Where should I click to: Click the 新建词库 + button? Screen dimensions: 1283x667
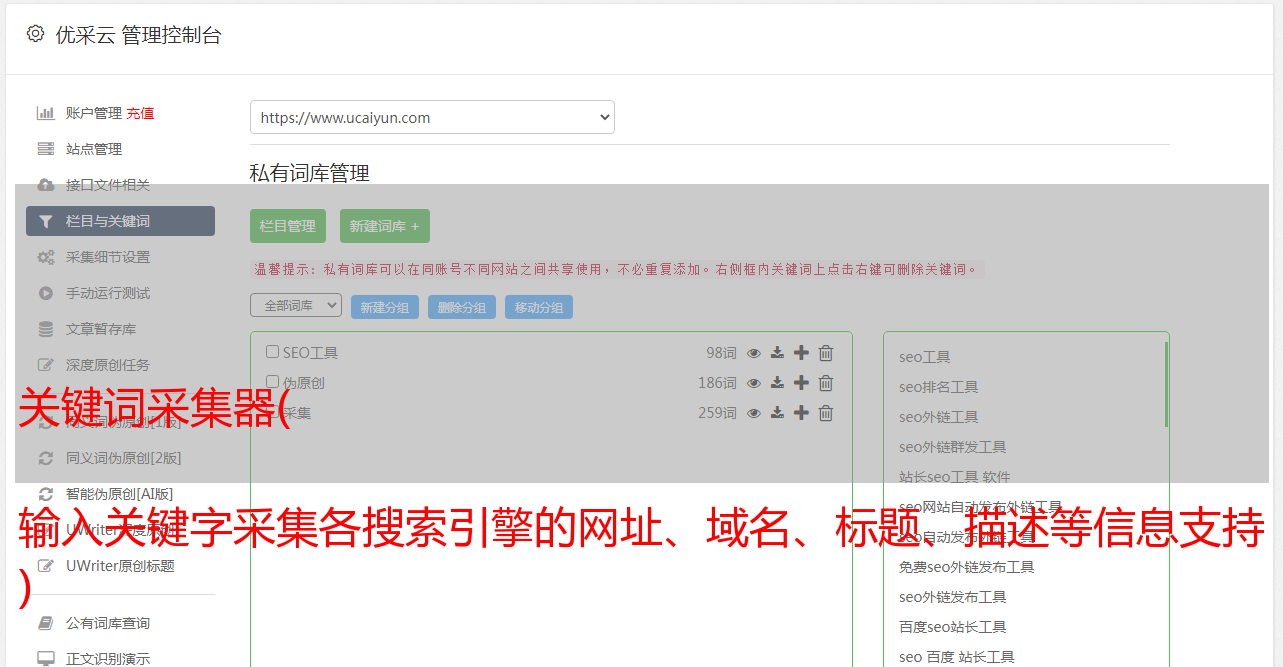pyautogui.click(x=385, y=226)
